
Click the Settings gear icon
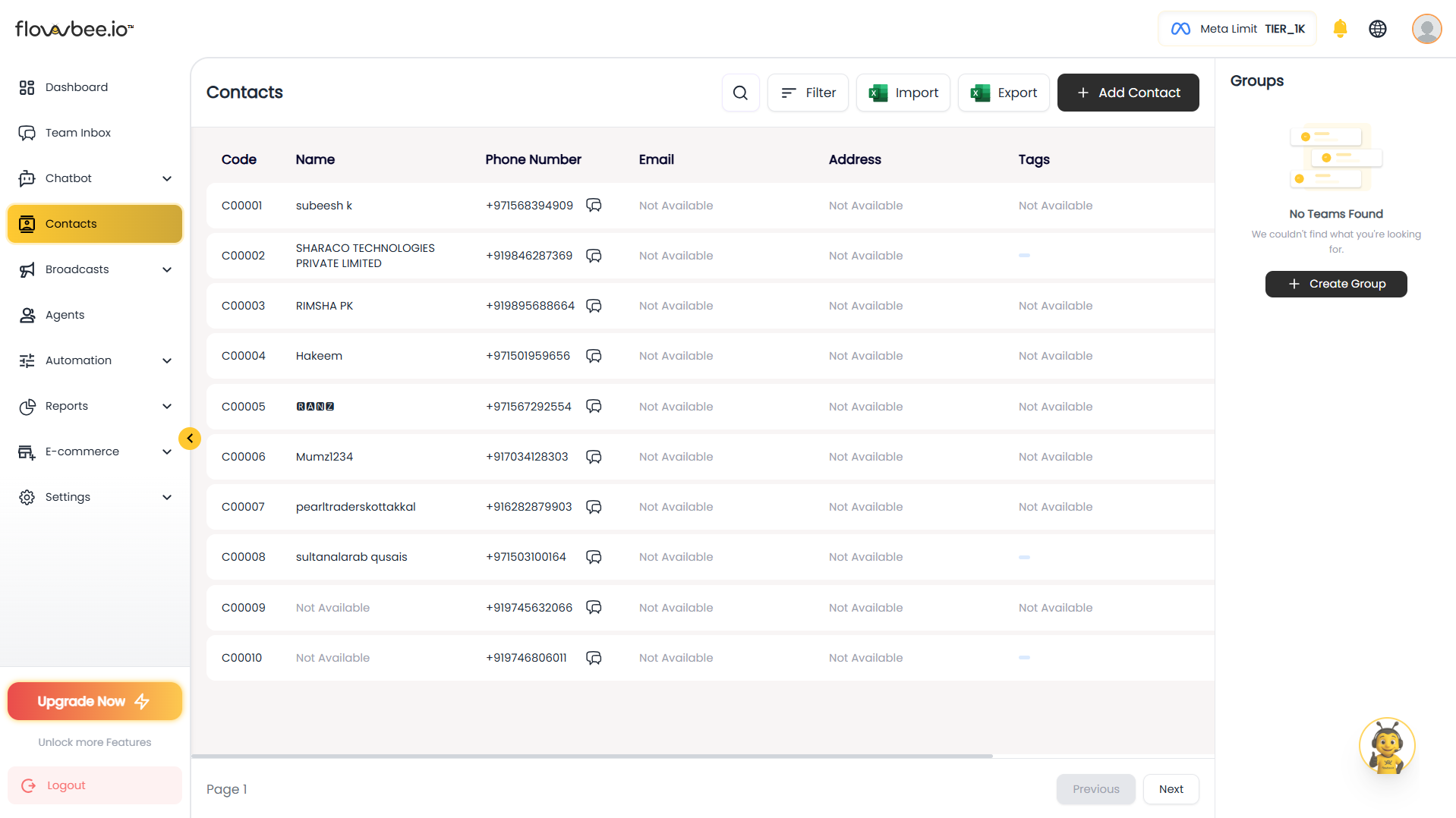tap(27, 497)
